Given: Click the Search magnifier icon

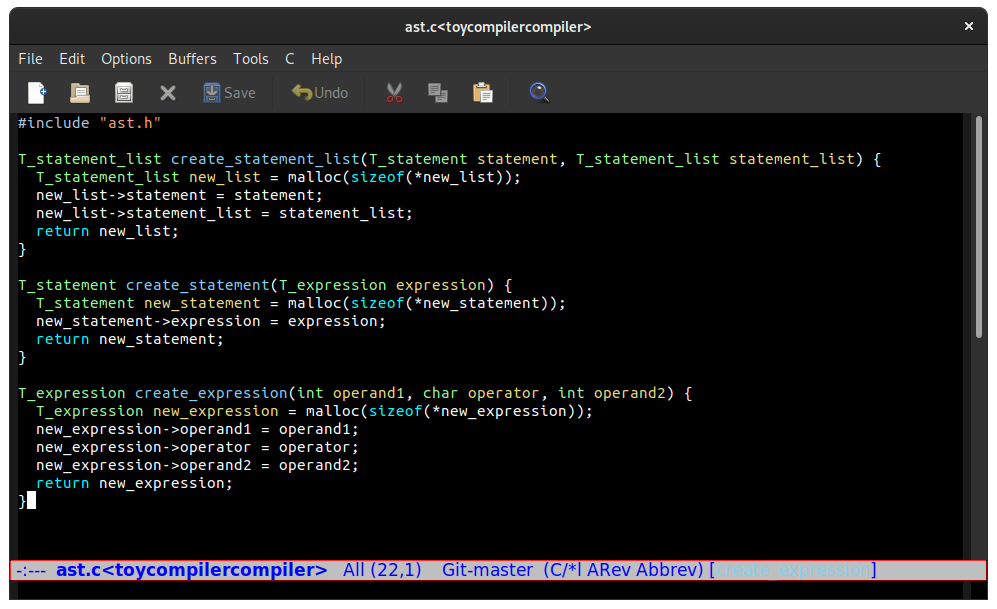Looking at the screenshot, I should [x=539, y=93].
